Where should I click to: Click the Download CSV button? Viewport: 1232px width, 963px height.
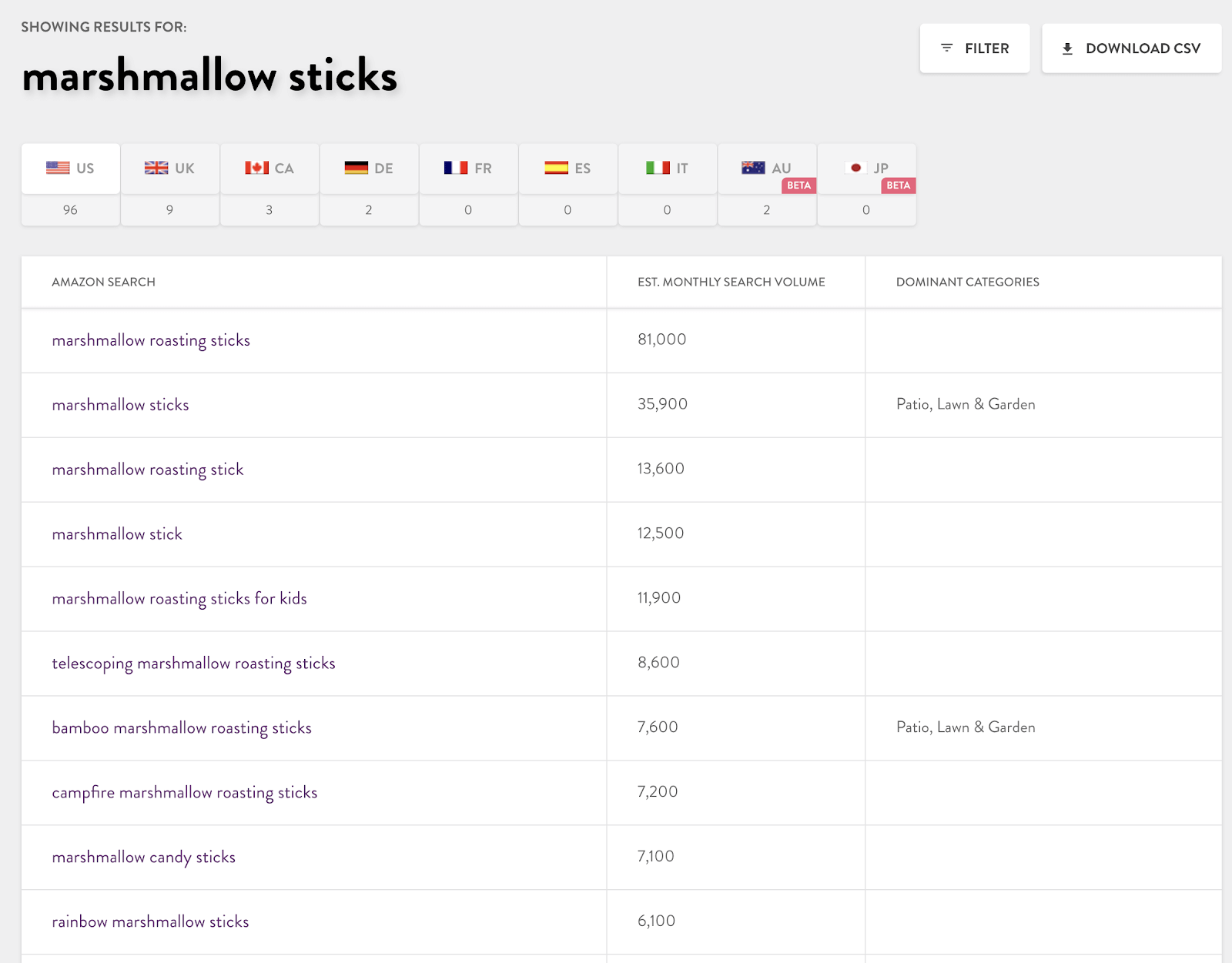(1131, 48)
